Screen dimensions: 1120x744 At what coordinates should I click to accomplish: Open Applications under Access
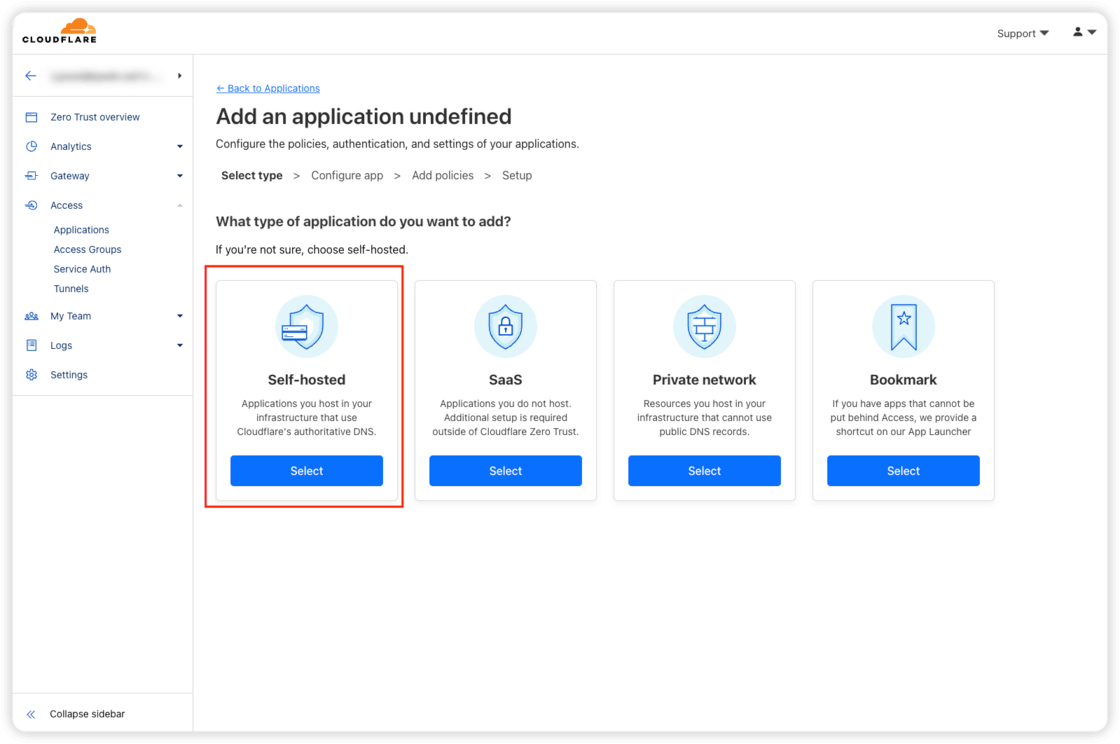[81, 230]
